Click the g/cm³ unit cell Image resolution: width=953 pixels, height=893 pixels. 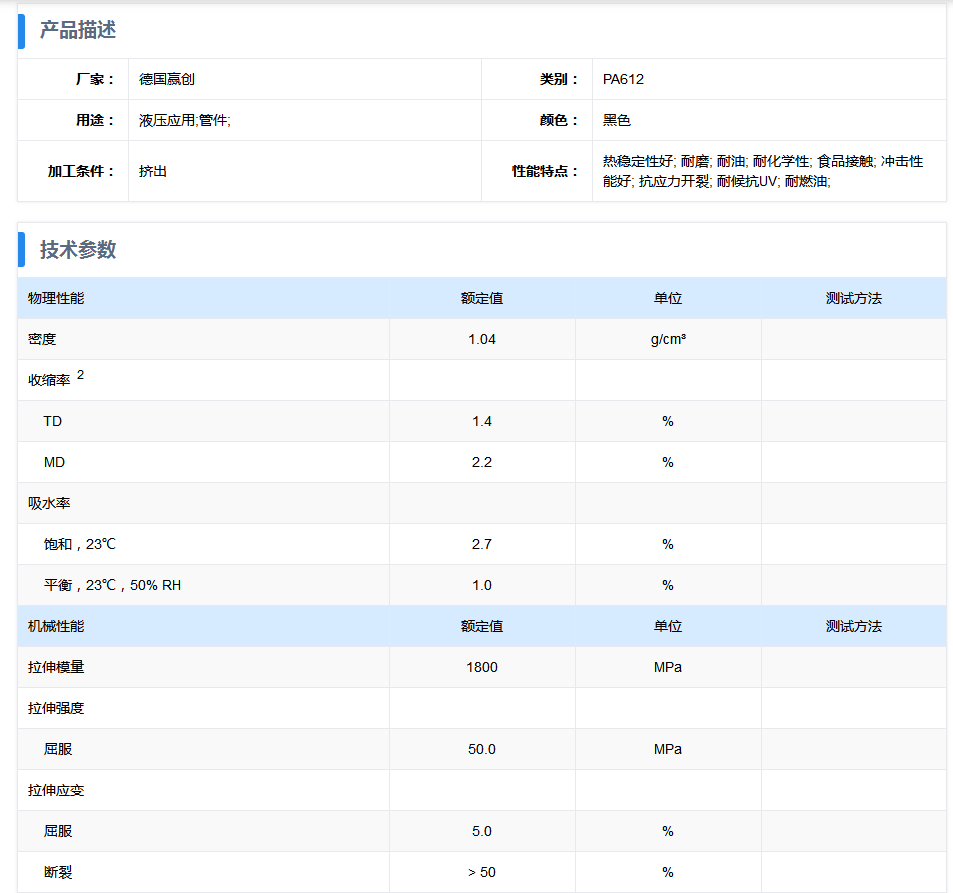tap(668, 339)
